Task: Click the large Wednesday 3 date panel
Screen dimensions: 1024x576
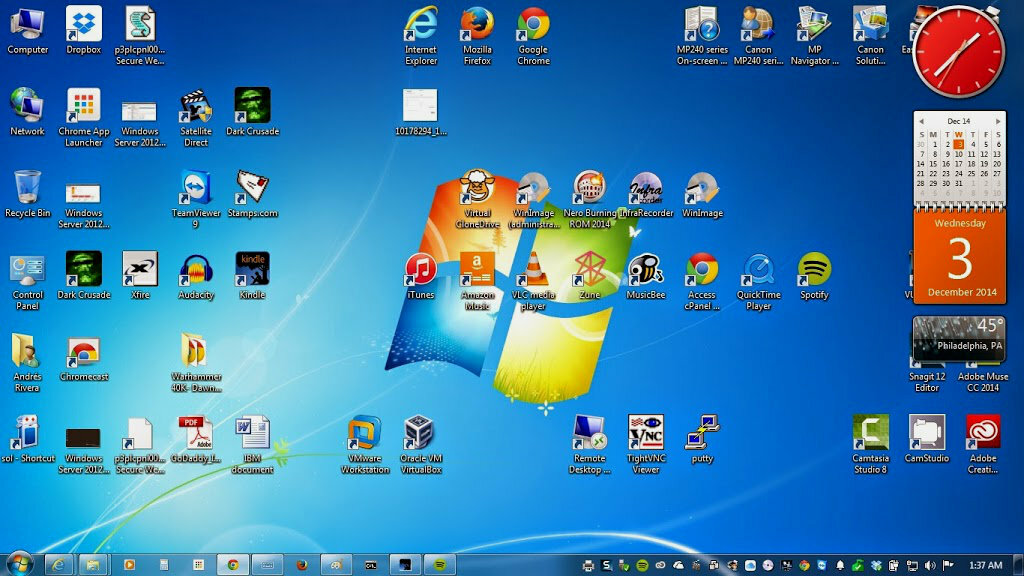Action: [959, 257]
